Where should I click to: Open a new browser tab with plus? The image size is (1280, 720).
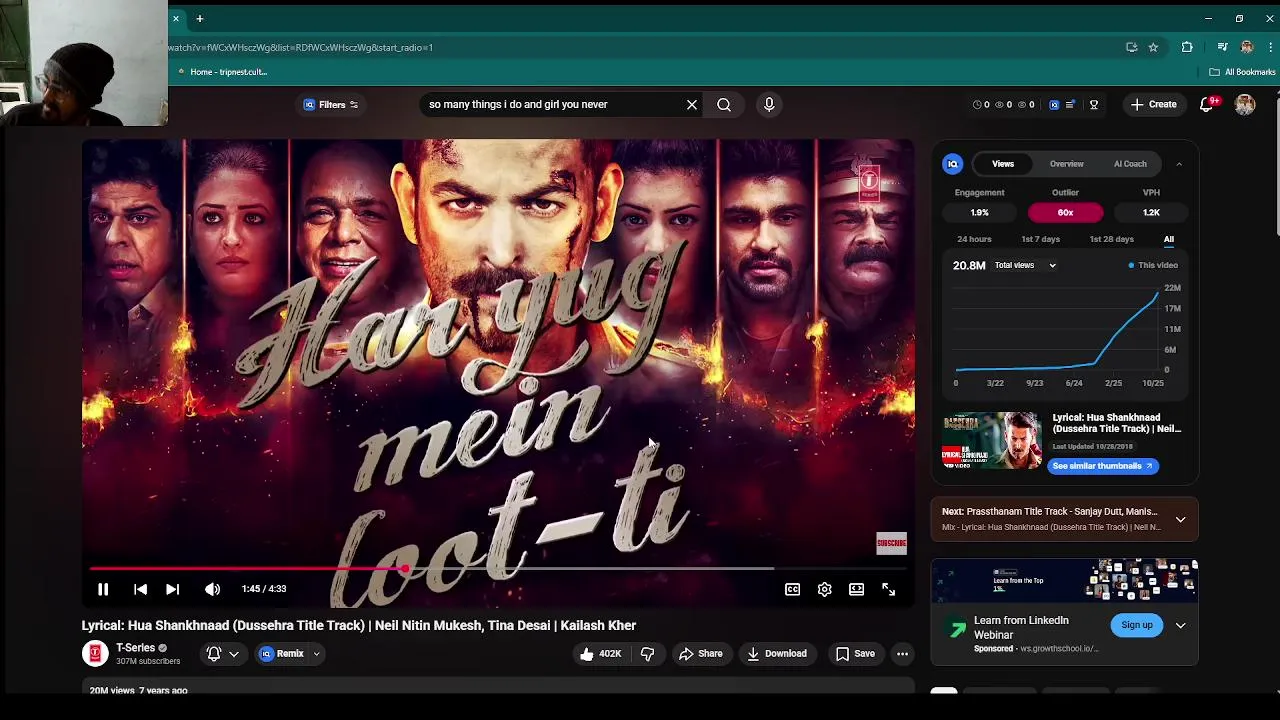[x=199, y=18]
